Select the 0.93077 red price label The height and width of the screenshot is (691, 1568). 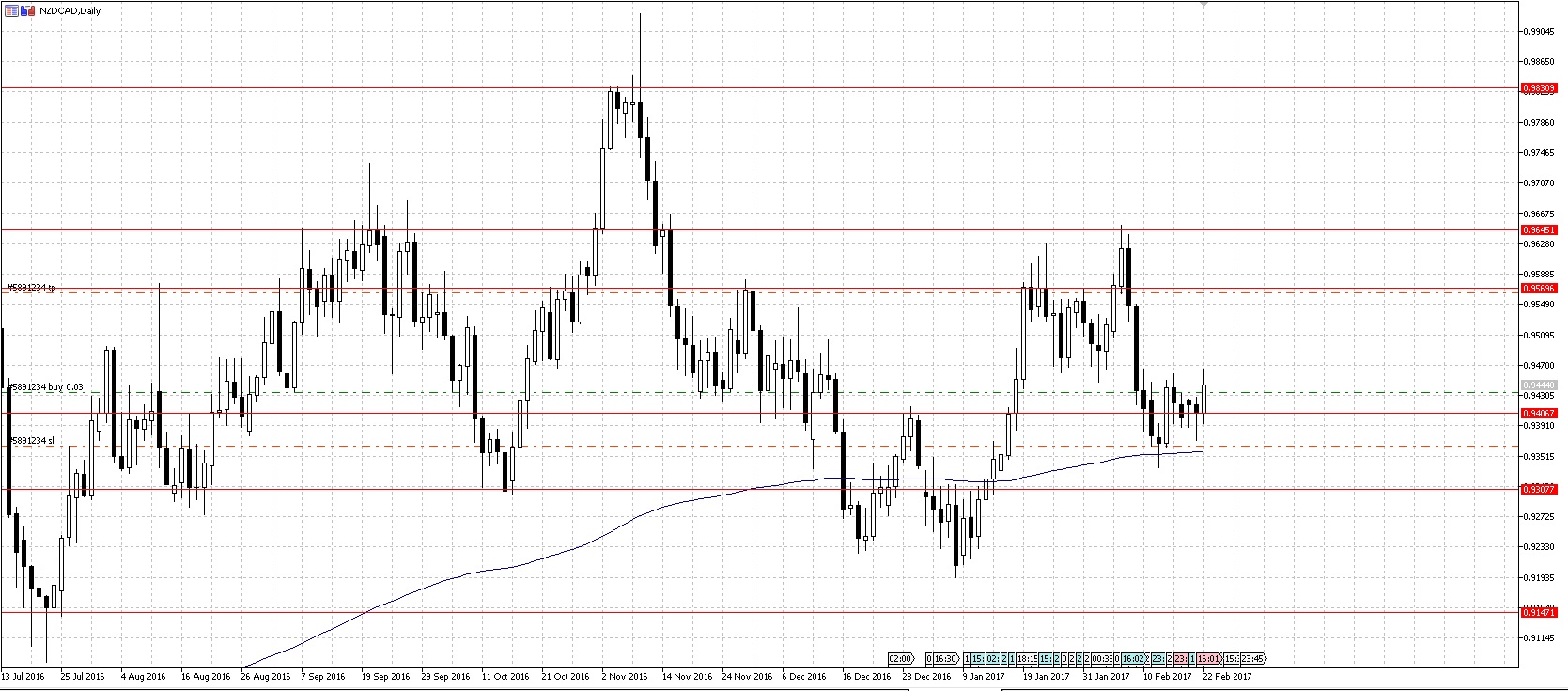(1538, 489)
